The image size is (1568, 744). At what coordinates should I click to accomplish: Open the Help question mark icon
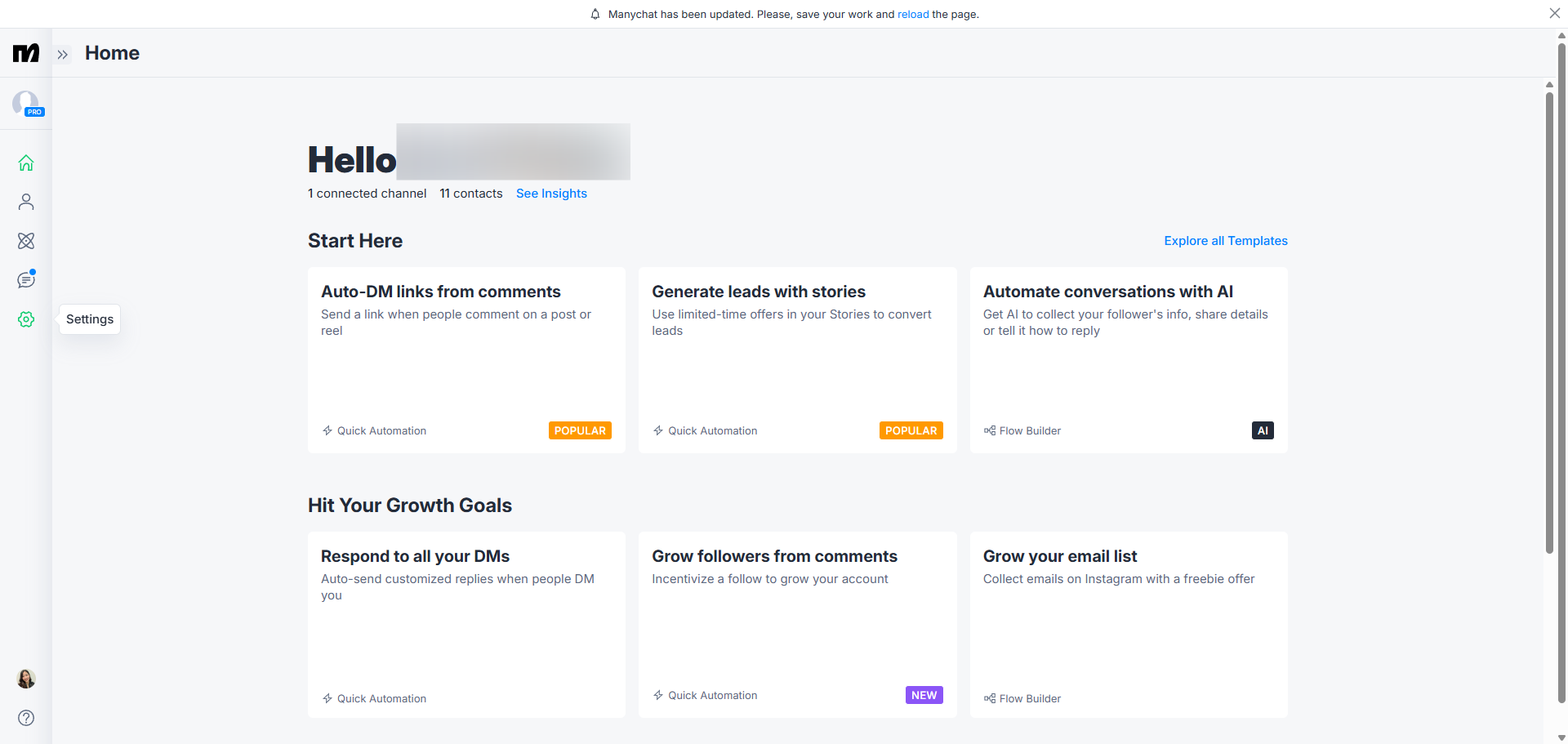pos(26,718)
